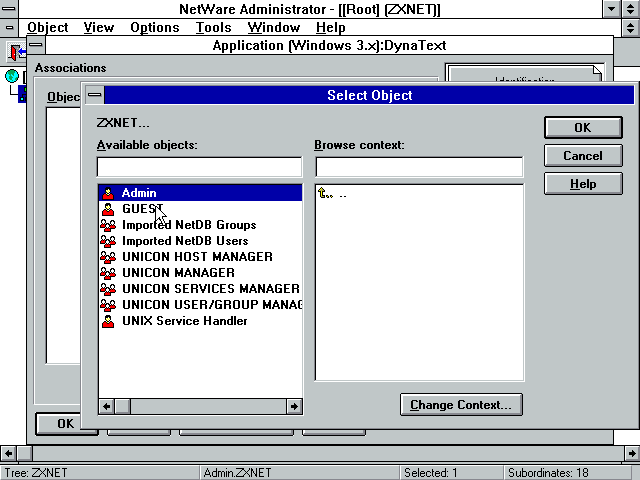Click main window bottom scrollbar left arrow

coord(8,453)
